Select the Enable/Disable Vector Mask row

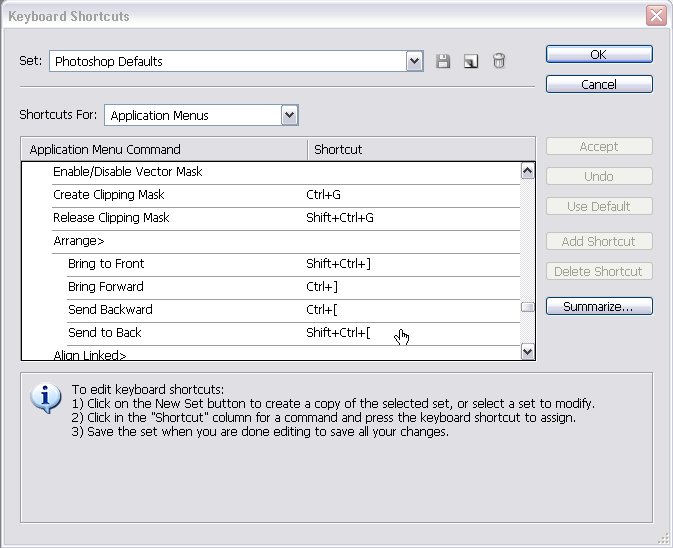pos(286,172)
